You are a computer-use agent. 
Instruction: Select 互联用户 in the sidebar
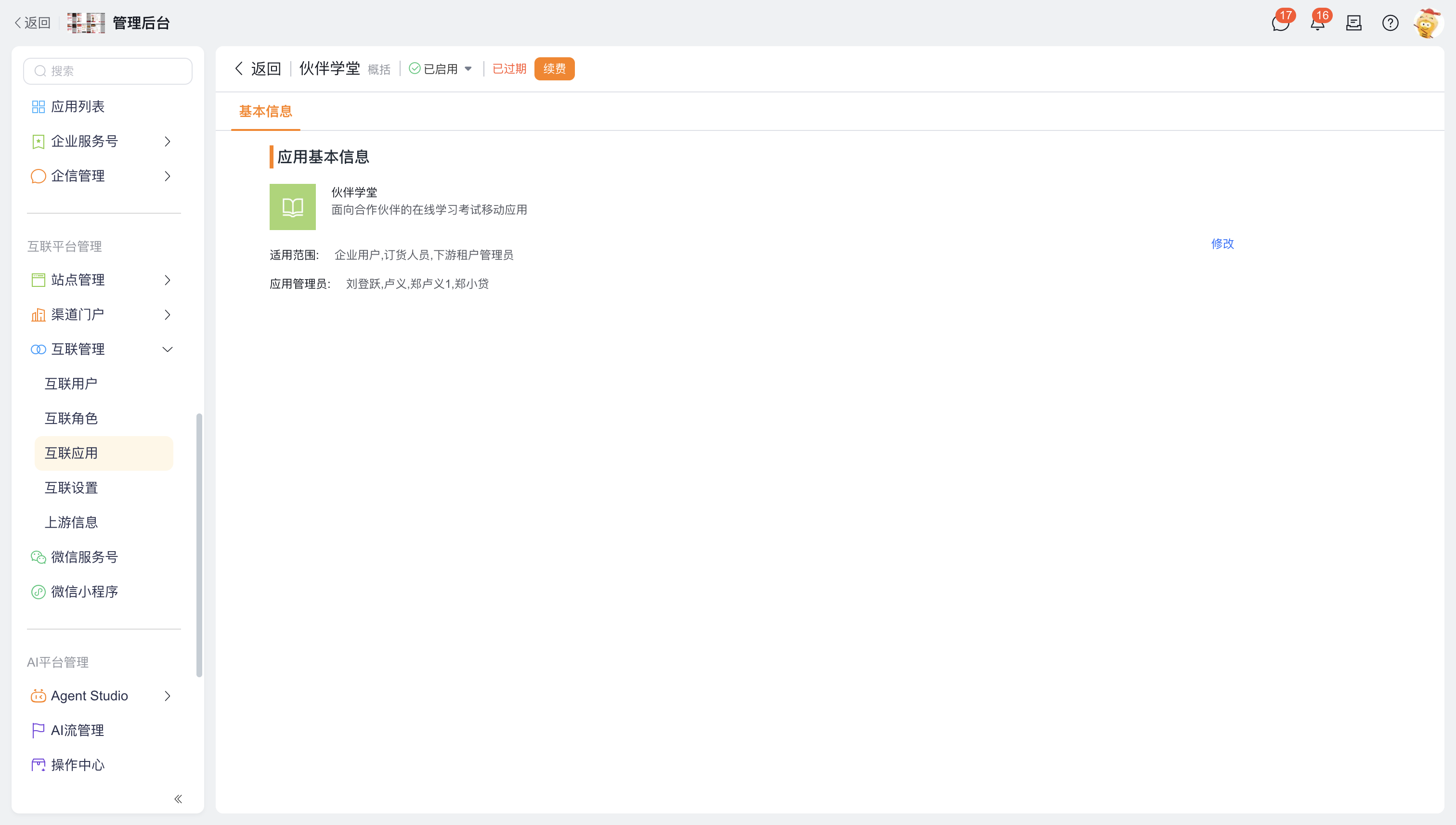71,384
